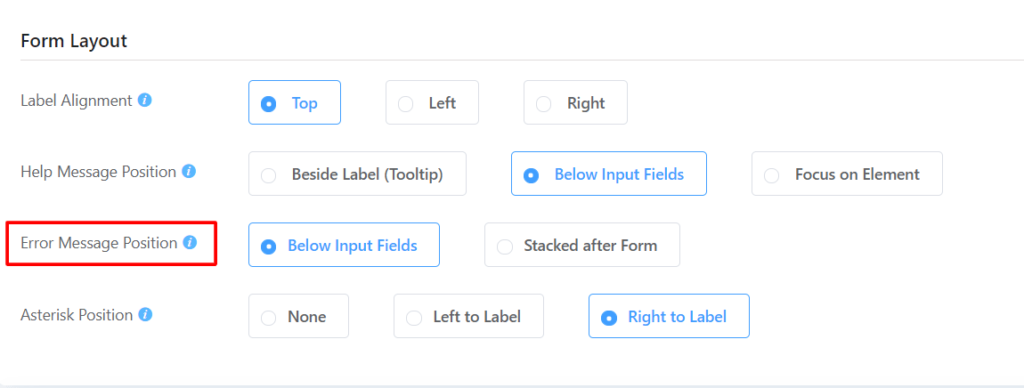Select Stacked after Form error position

click(x=582, y=245)
